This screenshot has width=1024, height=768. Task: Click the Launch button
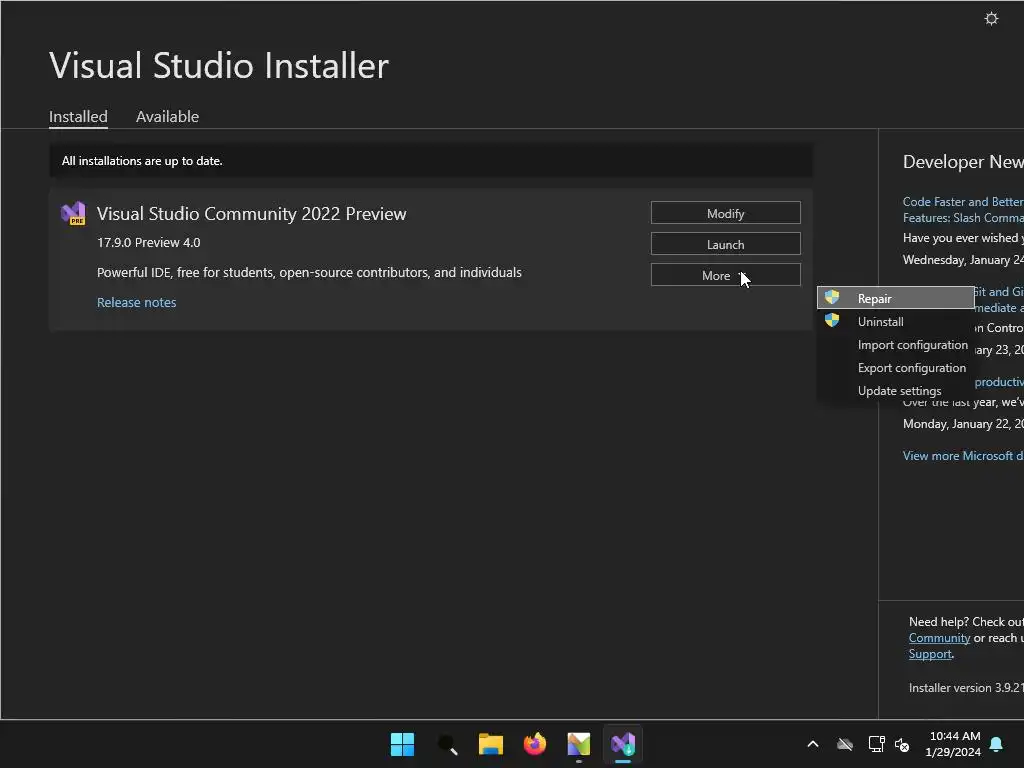(x=726, y=244)
